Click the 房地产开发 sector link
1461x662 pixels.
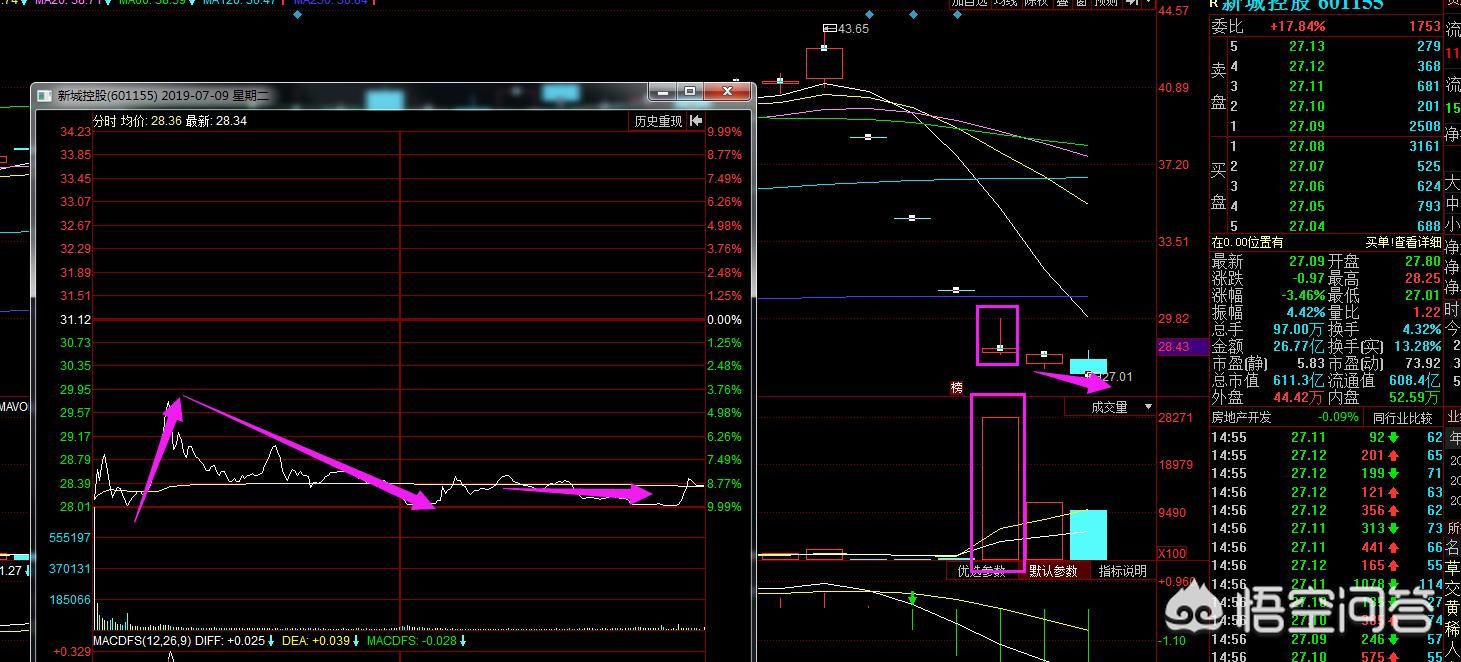(1241, 418)
